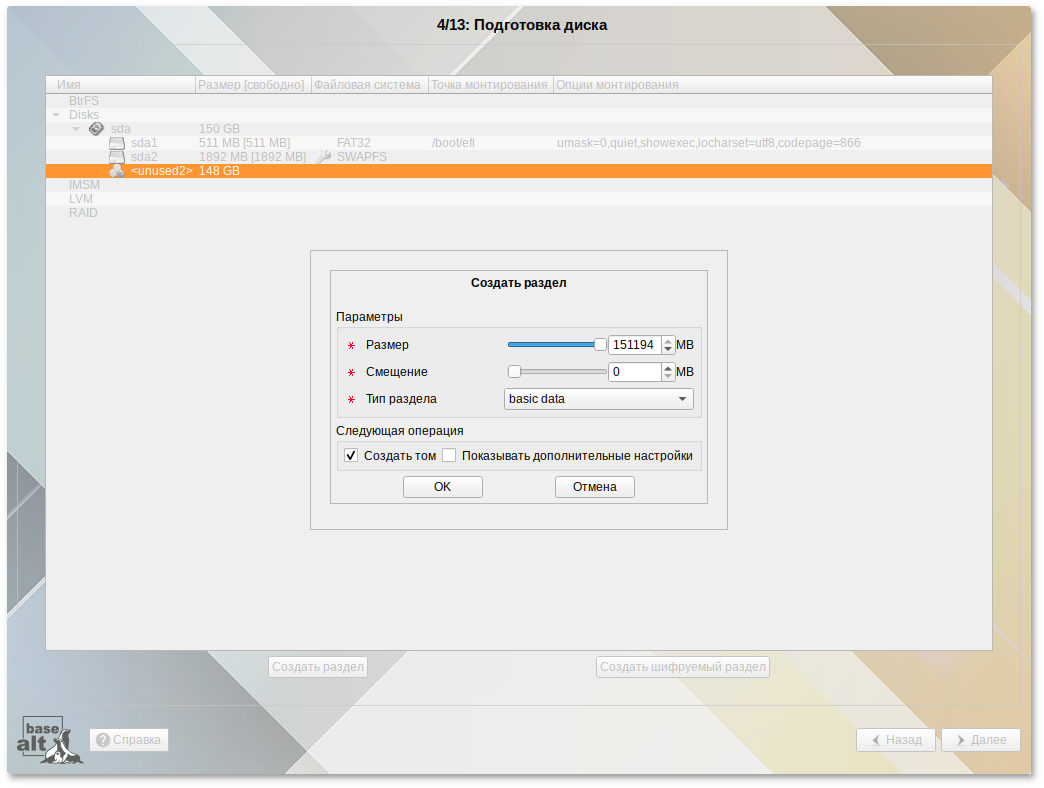
Task: Uncheck the Создать том checkbox
Action: coord(351,455)
